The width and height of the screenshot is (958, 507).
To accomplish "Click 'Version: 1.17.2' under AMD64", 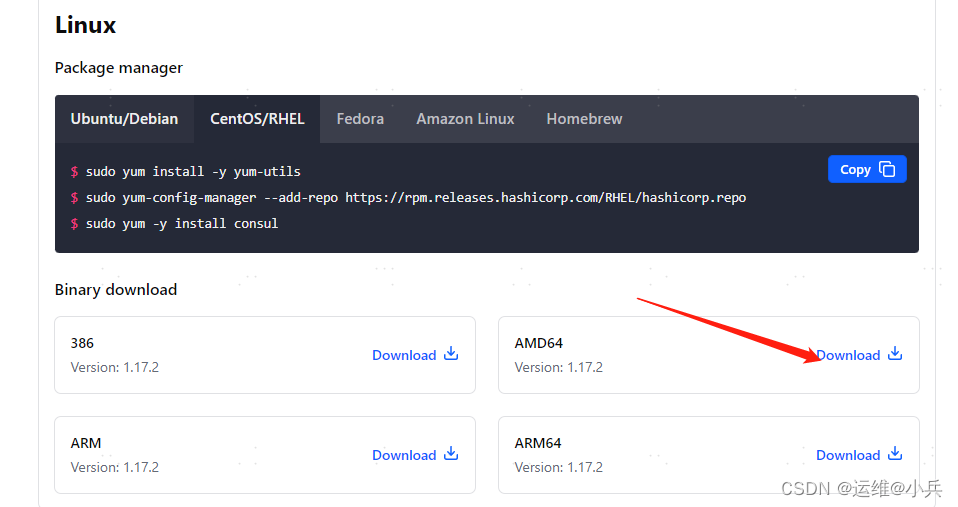I will 558,367.
